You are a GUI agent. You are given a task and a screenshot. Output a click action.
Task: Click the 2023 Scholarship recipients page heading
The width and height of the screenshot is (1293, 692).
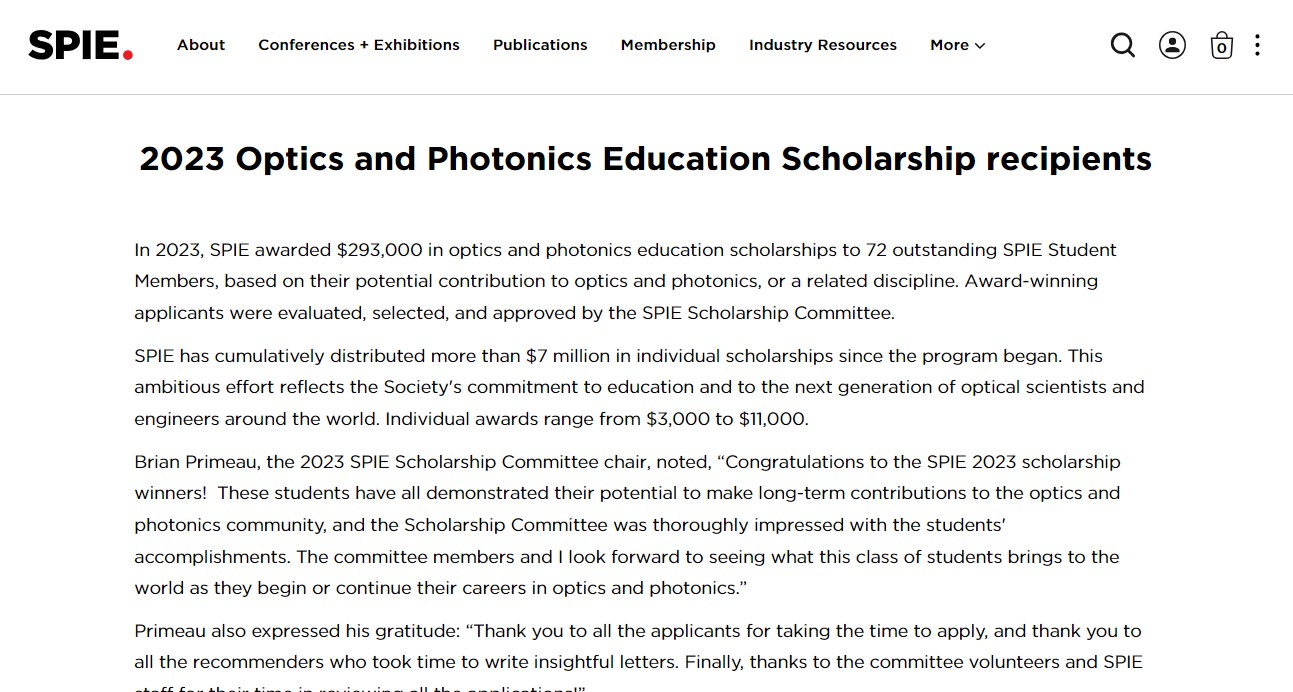tap(646, 159)
